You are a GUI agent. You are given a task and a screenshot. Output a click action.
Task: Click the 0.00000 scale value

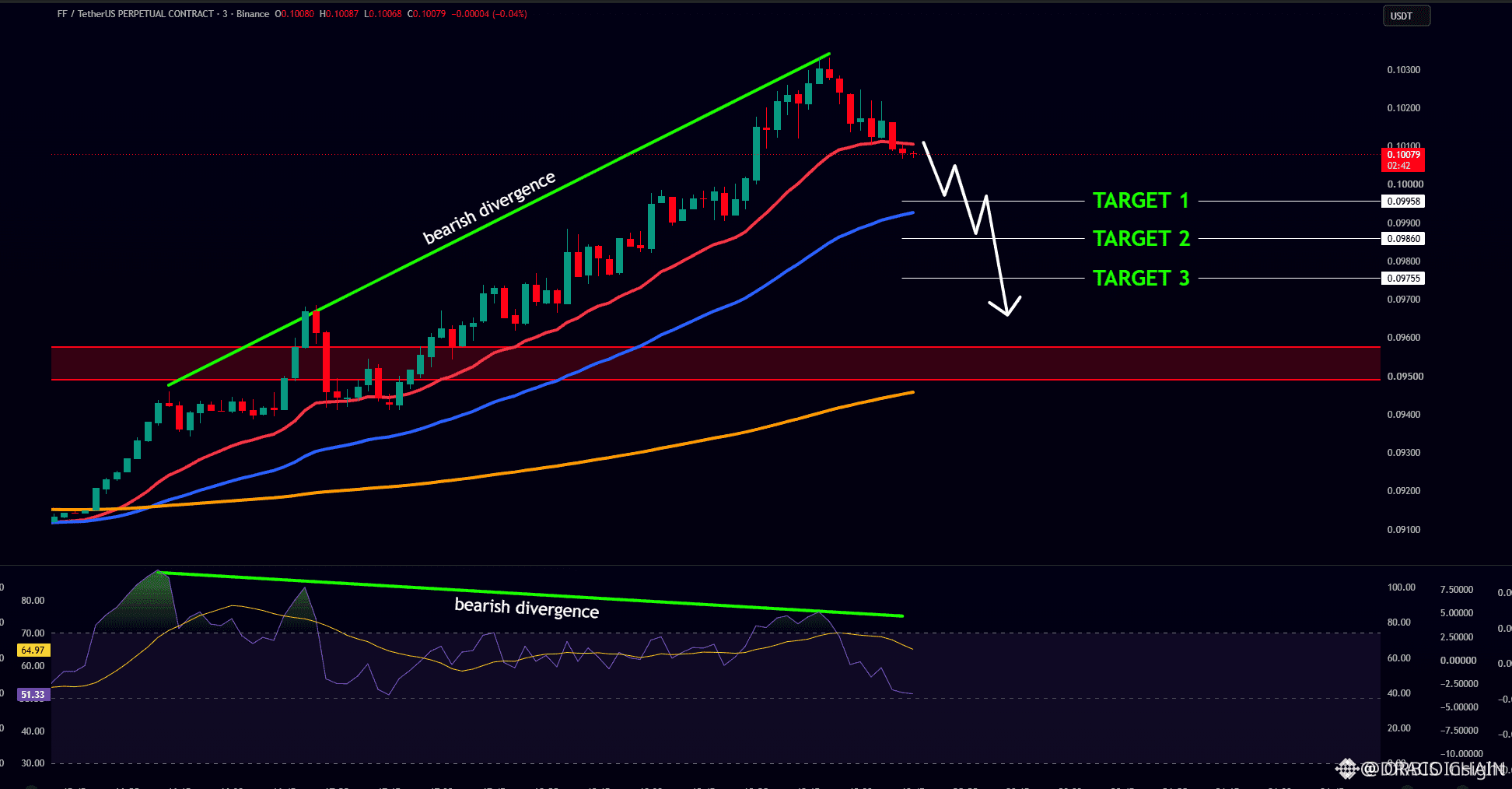tap(1458, 661)
